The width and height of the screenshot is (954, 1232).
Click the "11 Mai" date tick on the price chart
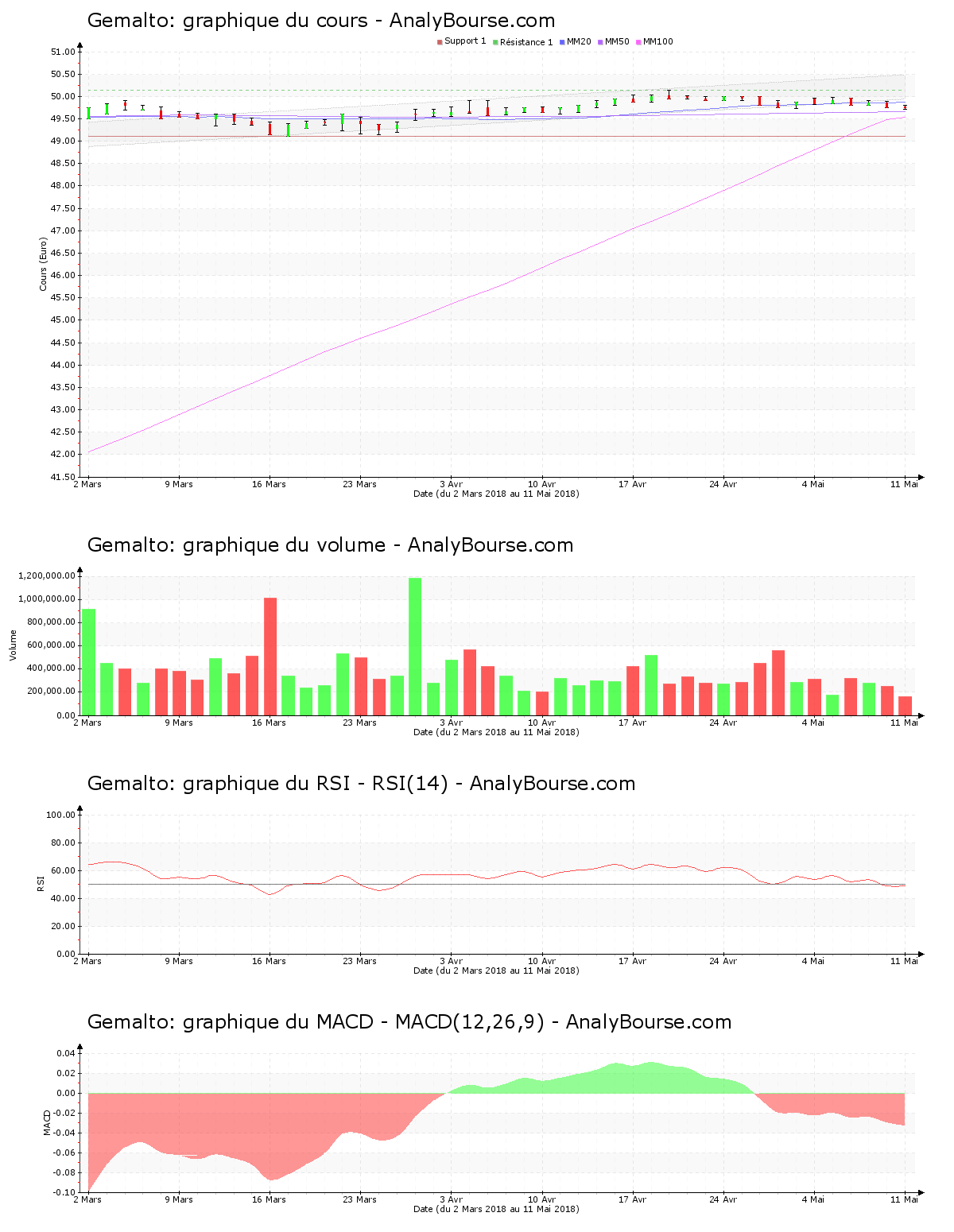click(904, 484)
